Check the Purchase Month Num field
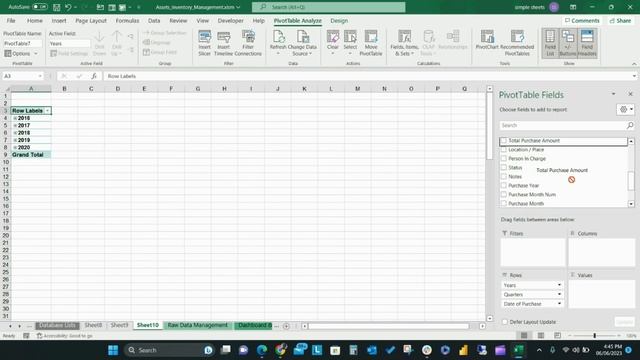 coord(503,194)
